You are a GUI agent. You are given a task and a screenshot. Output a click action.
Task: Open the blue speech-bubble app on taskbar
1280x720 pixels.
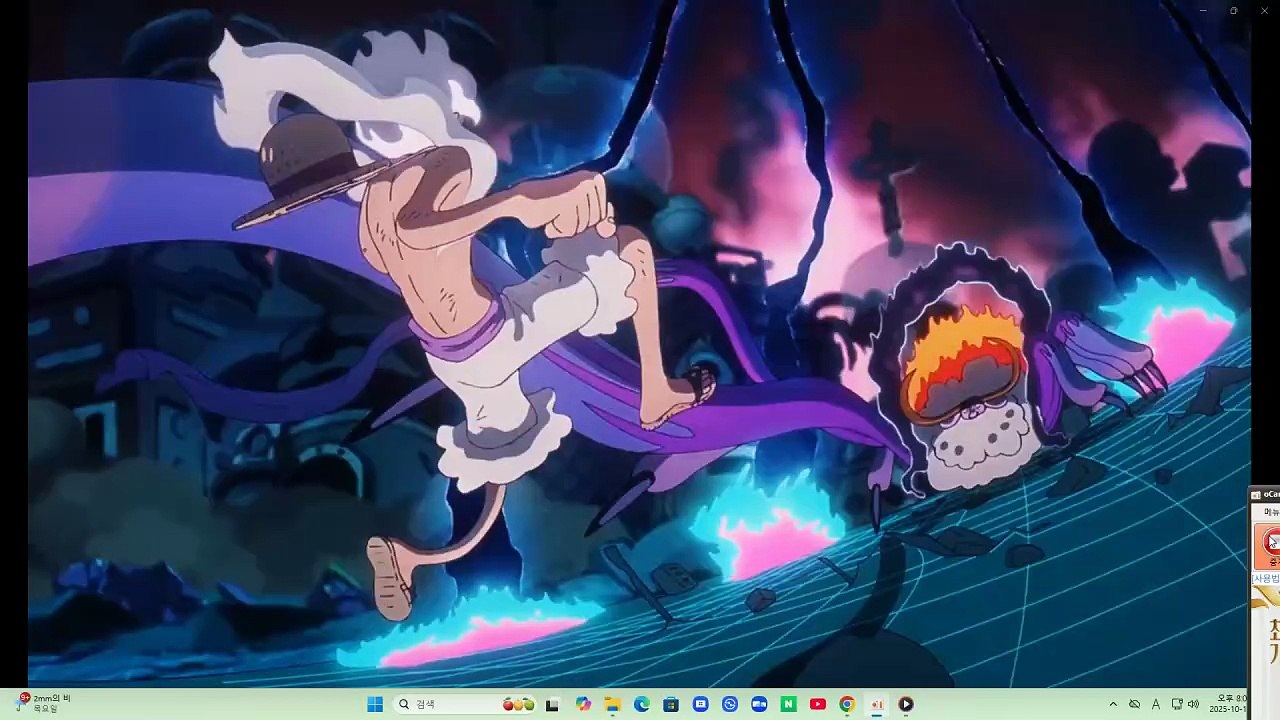[x=700, y=704]
